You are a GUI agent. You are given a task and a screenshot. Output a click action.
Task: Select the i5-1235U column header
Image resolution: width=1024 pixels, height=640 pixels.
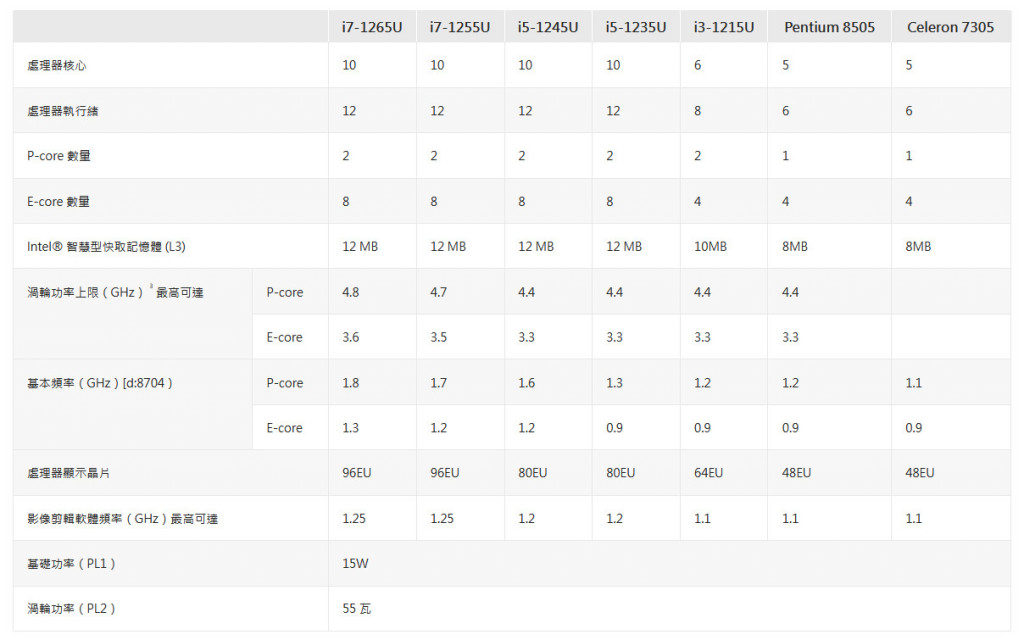tap(636, 27)
